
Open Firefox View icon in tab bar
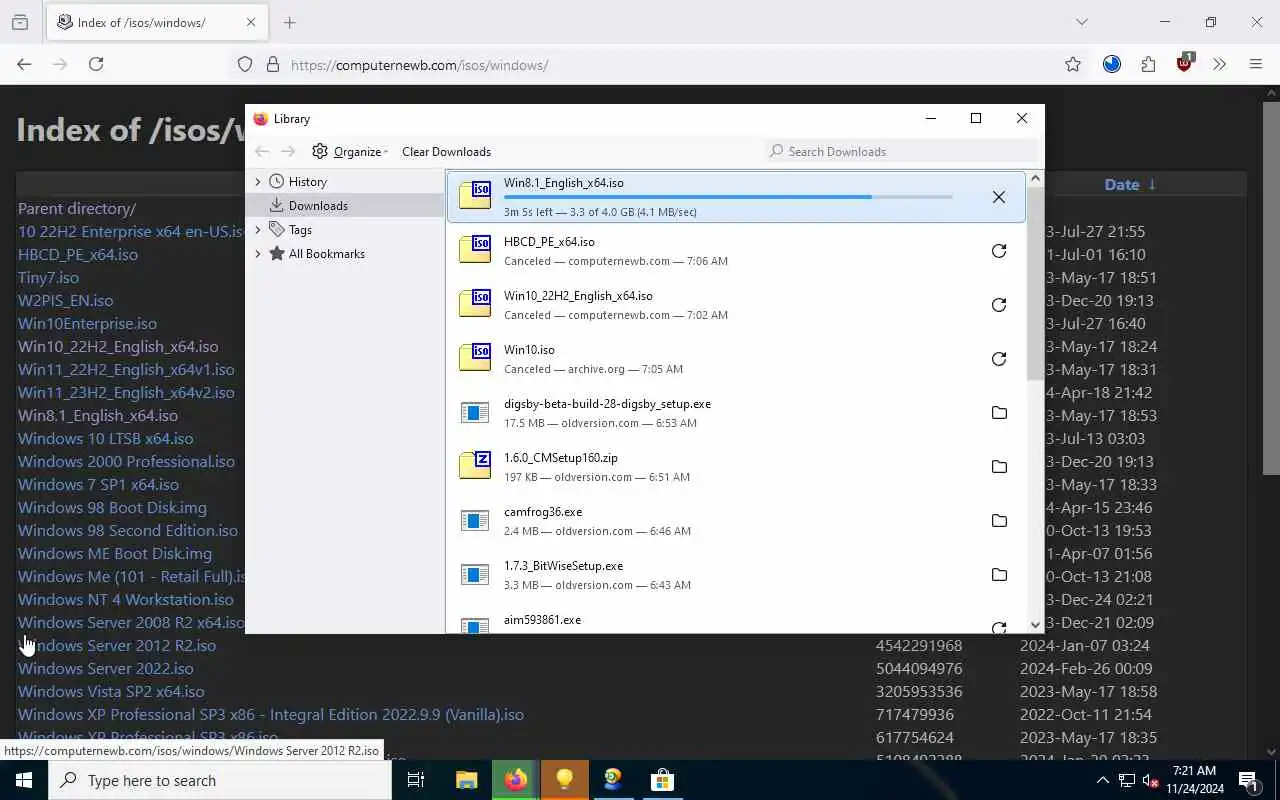pyautogui.click(x=20, y=22)
